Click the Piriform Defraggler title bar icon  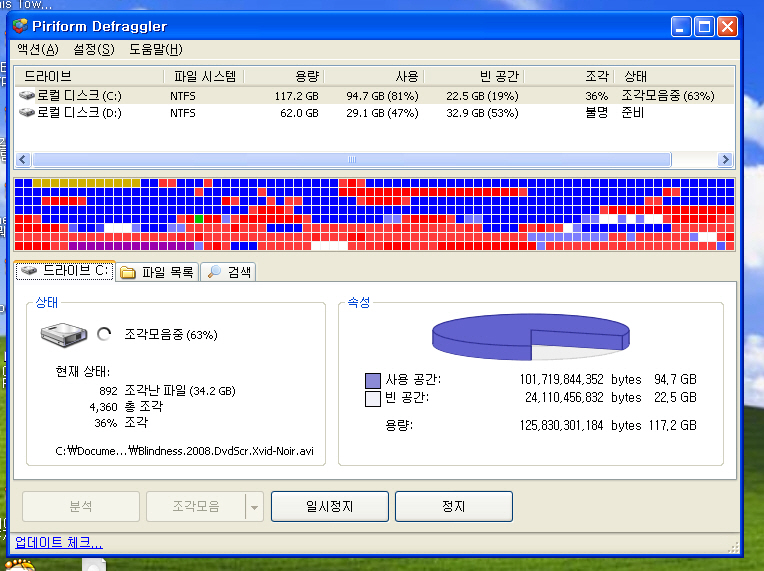(x=19, y=27)
